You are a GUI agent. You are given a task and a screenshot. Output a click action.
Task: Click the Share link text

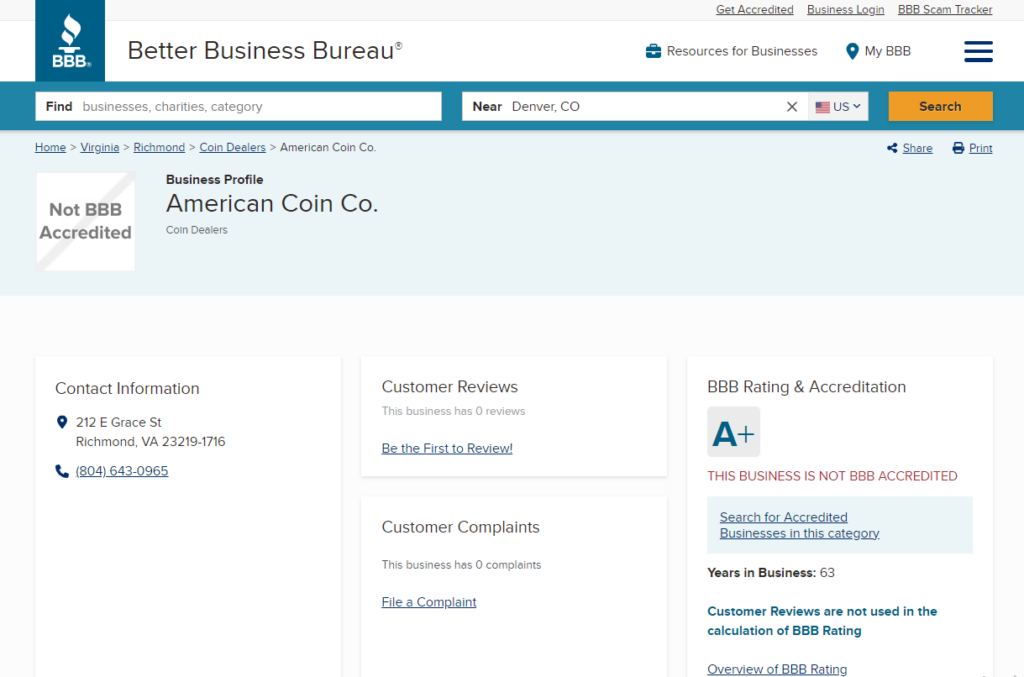(917, 148)
